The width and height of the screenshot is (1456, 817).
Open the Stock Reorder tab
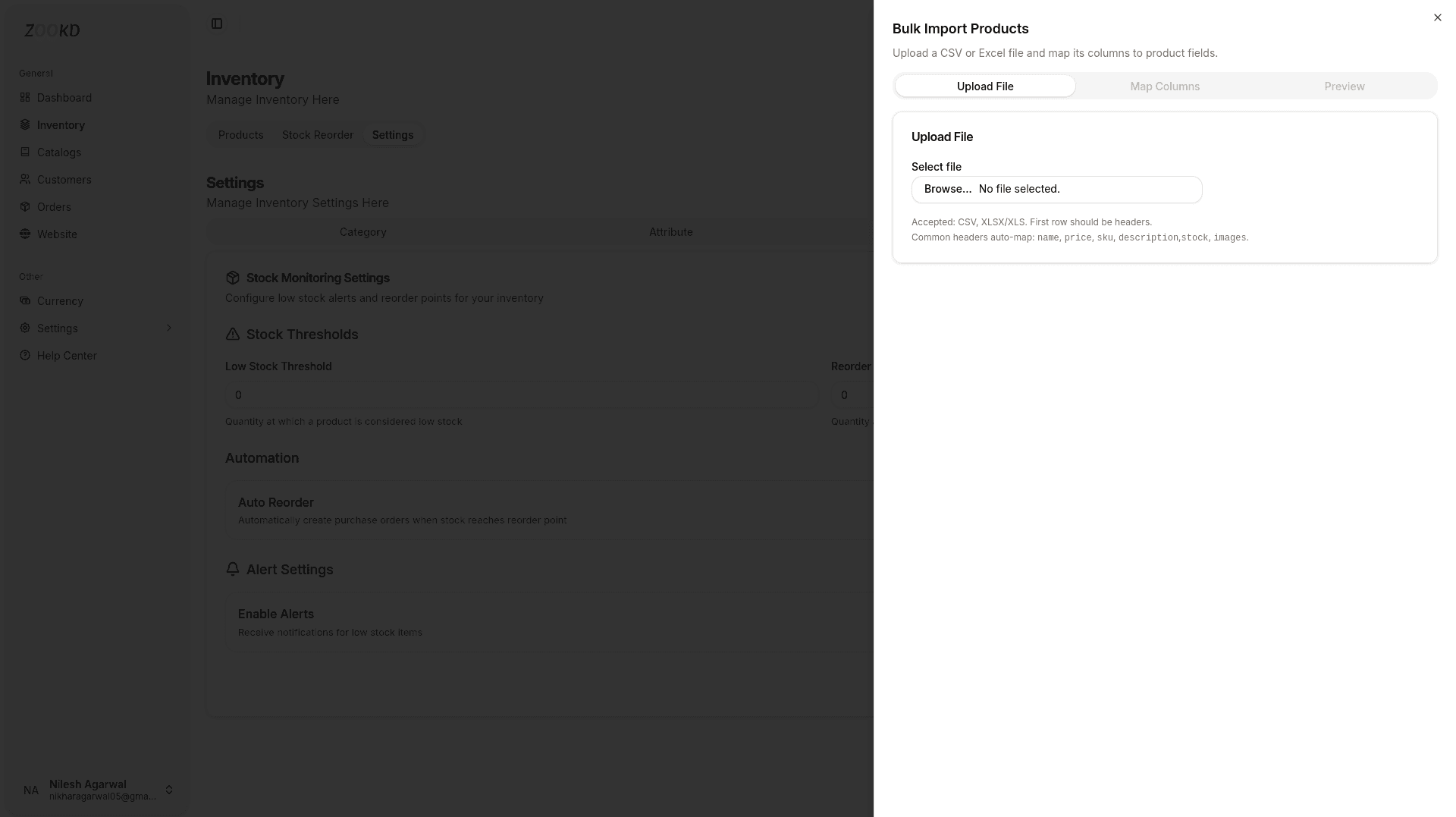318,134
